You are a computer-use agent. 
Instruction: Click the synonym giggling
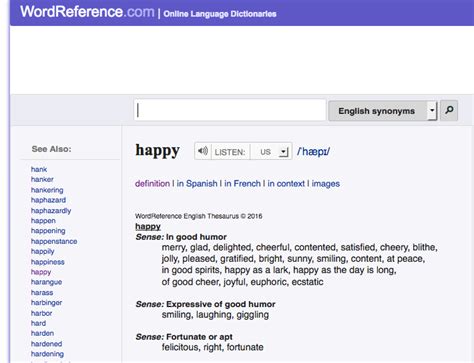(252, 315)
